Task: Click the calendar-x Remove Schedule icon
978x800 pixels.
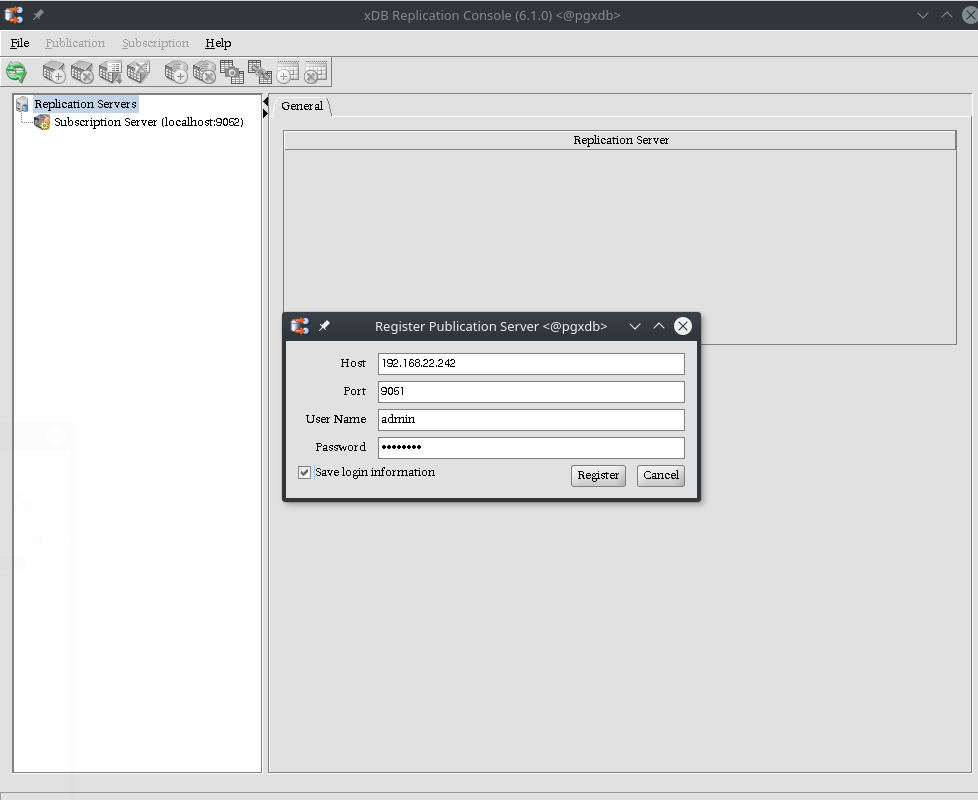Action: pos(316,72)
